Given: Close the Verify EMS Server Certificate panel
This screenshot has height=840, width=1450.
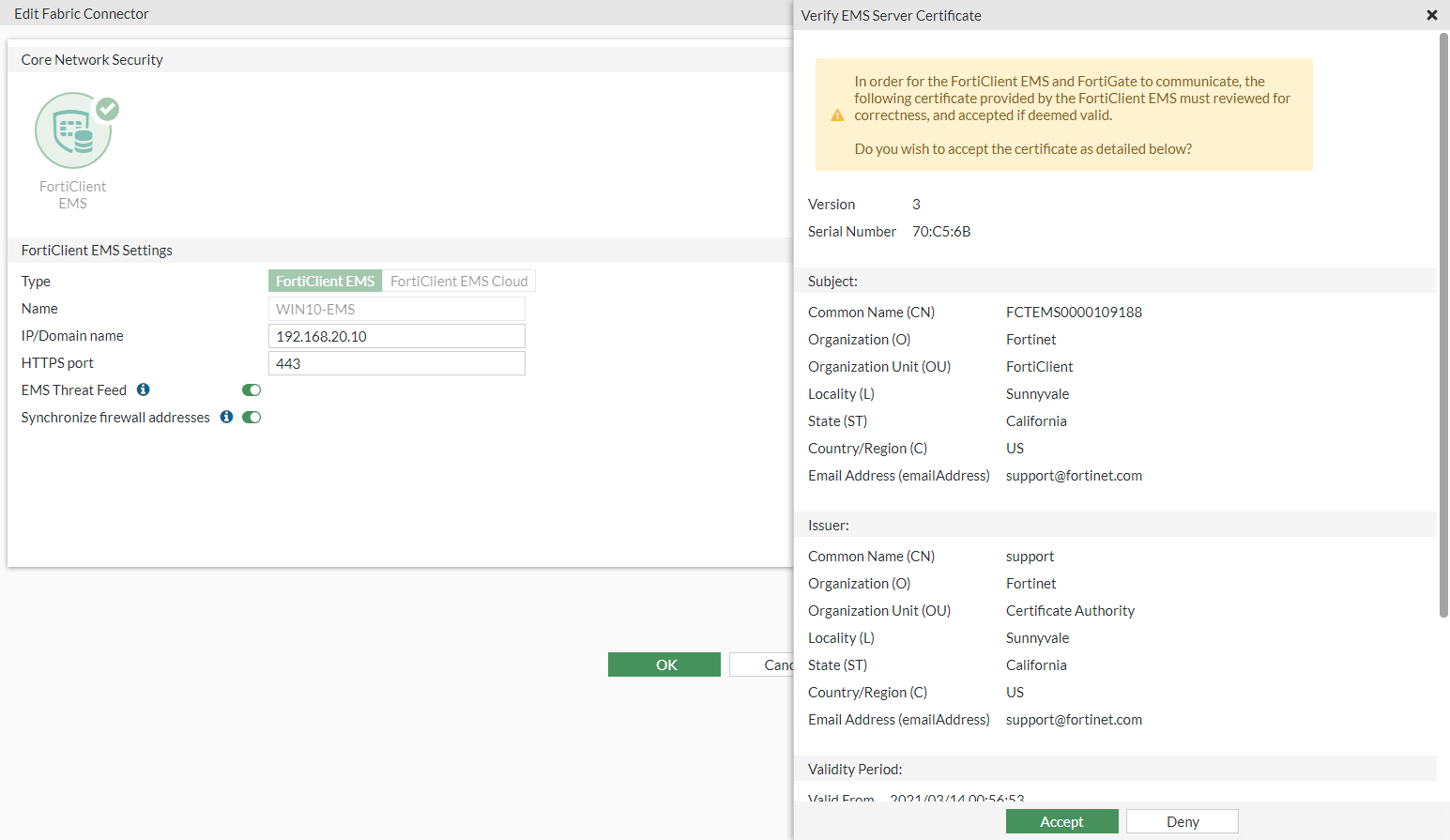Looking at the screenshot, I should point(1432,15).
